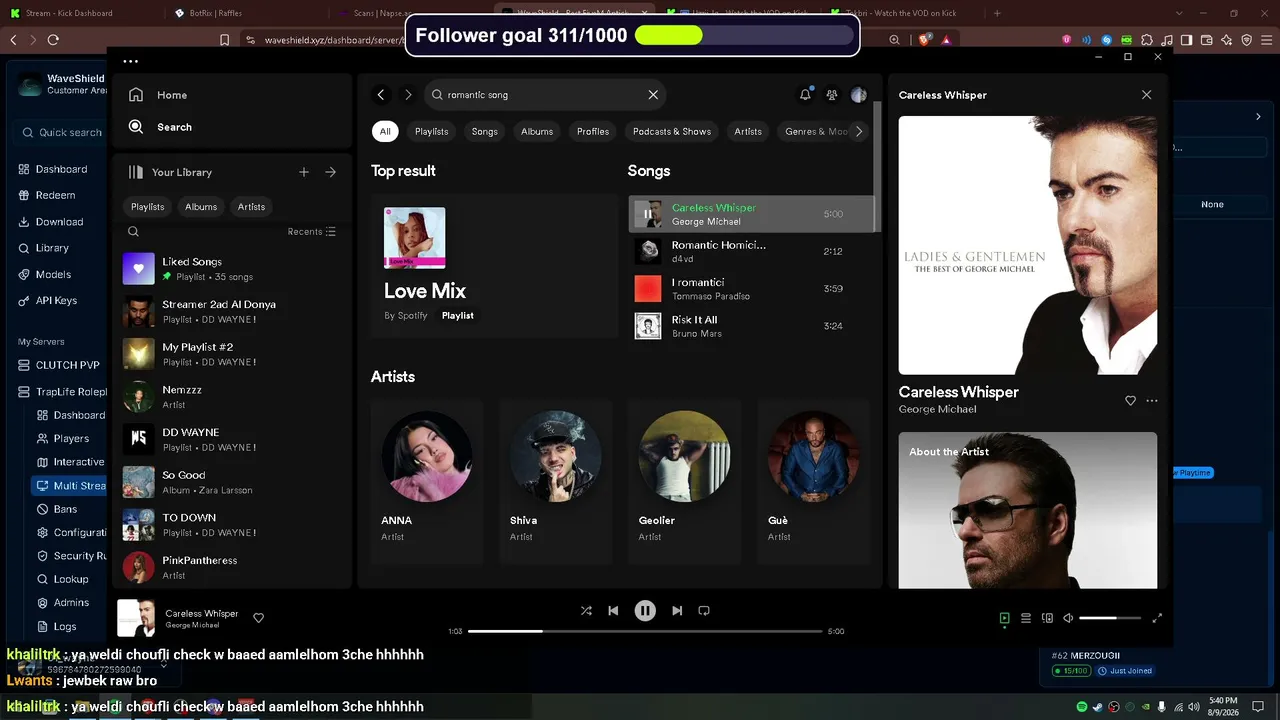
Task: Like Careless Whisper in the right panel
Action: coord(1130,401)
